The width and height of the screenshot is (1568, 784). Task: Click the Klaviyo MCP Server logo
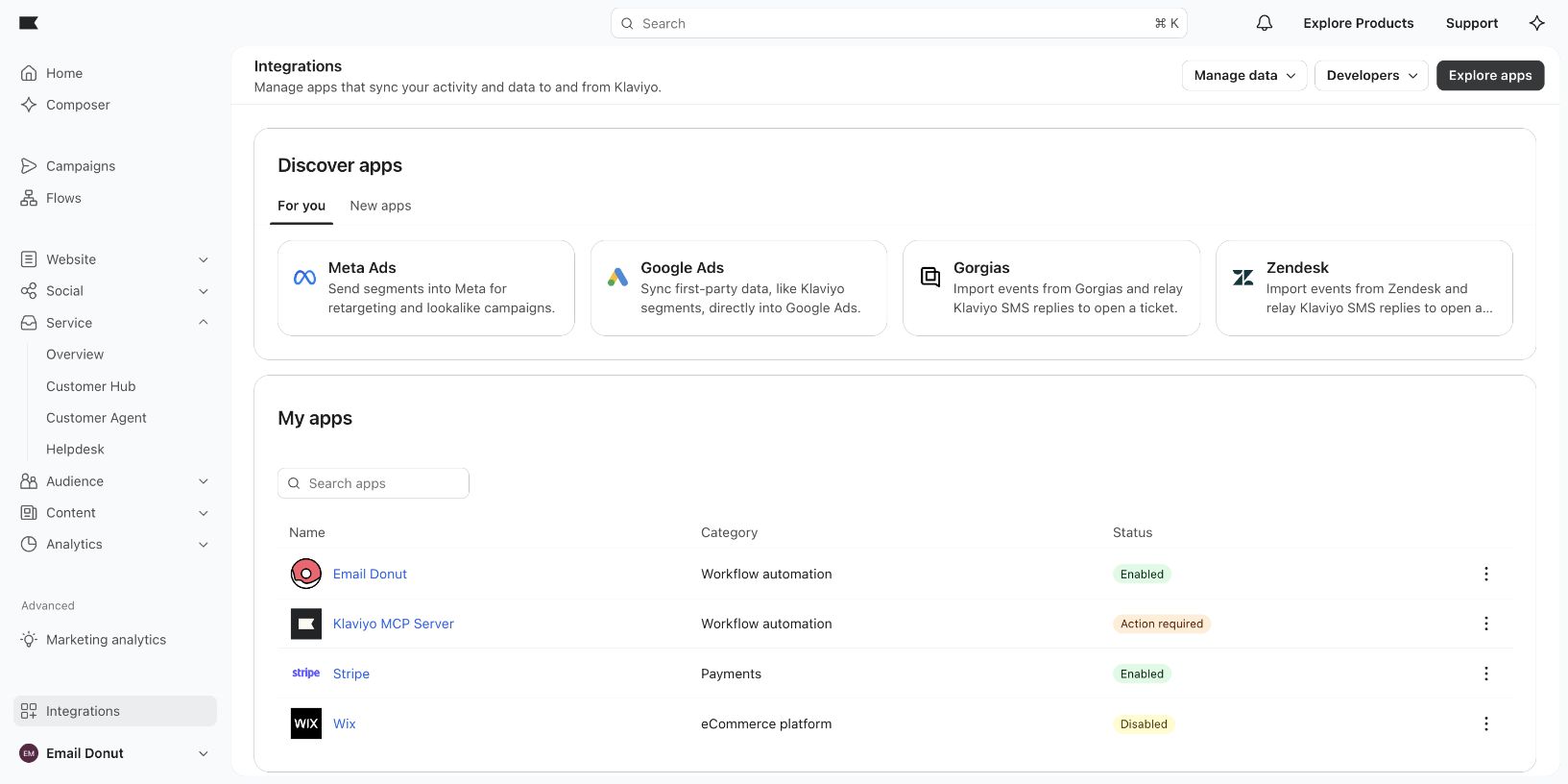[x=306, y=624]
